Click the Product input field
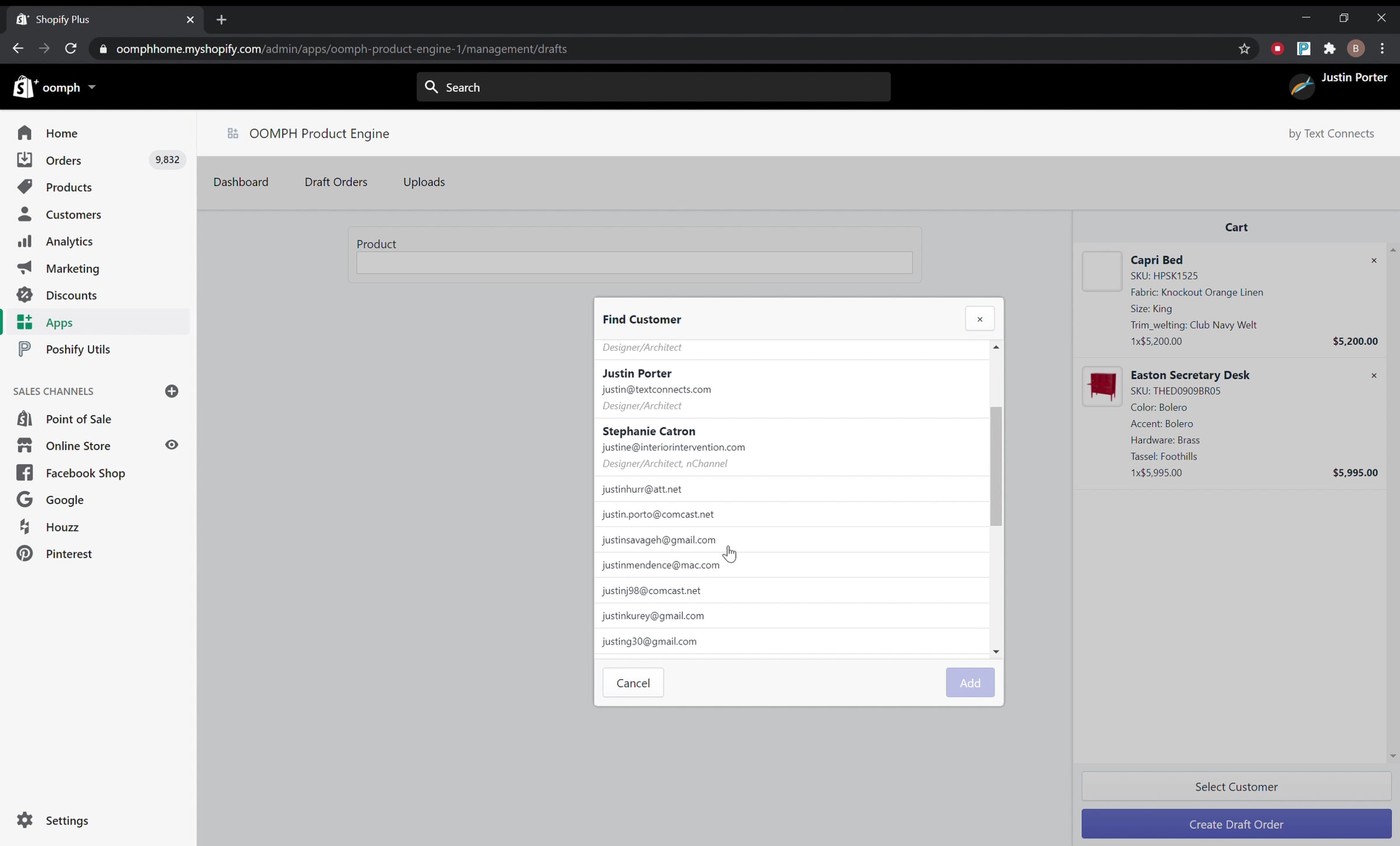The height and width of the screenshot is (846, 1400). pos(634,263)
